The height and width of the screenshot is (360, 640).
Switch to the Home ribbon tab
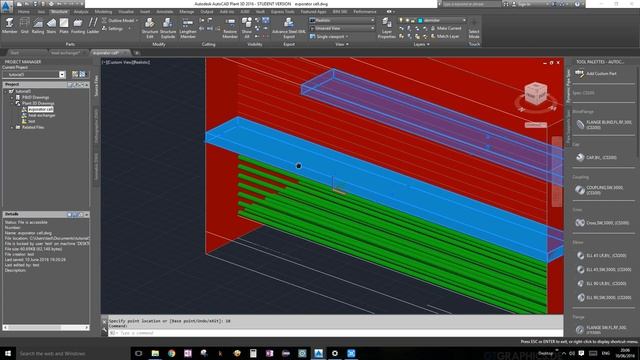coord(24,12)
